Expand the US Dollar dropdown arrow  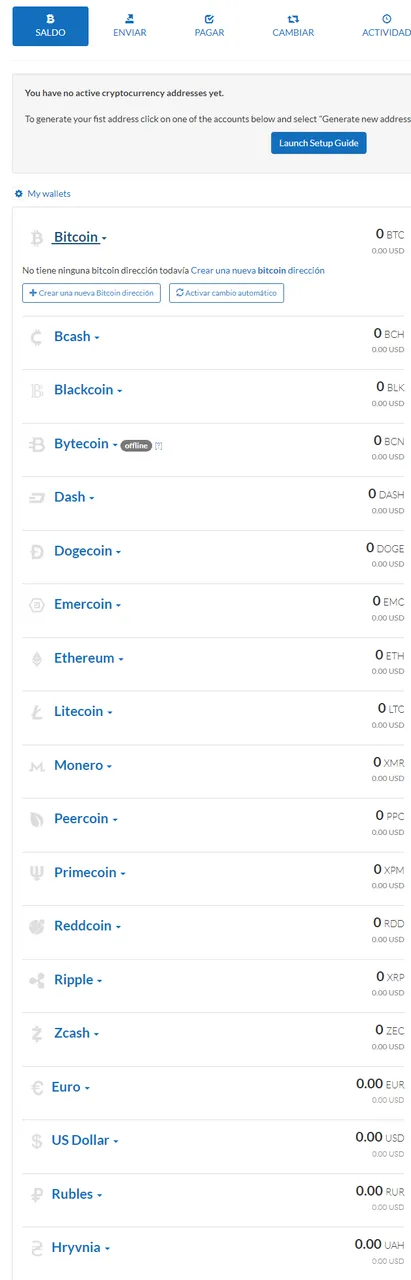[x=116, y=1141]
